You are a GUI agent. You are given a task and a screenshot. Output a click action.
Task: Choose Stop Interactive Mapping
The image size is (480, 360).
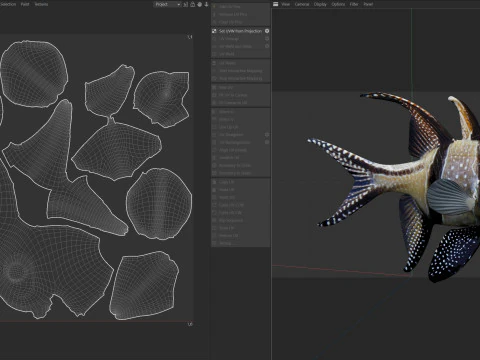point(240,78)
